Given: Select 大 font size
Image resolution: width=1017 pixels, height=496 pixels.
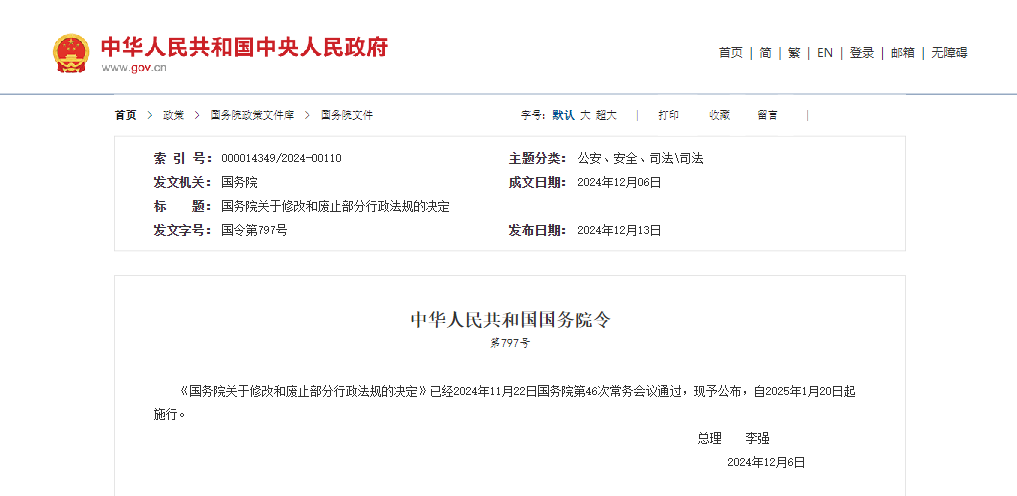Looking at the screenshot, I should (x=585, y=115).
